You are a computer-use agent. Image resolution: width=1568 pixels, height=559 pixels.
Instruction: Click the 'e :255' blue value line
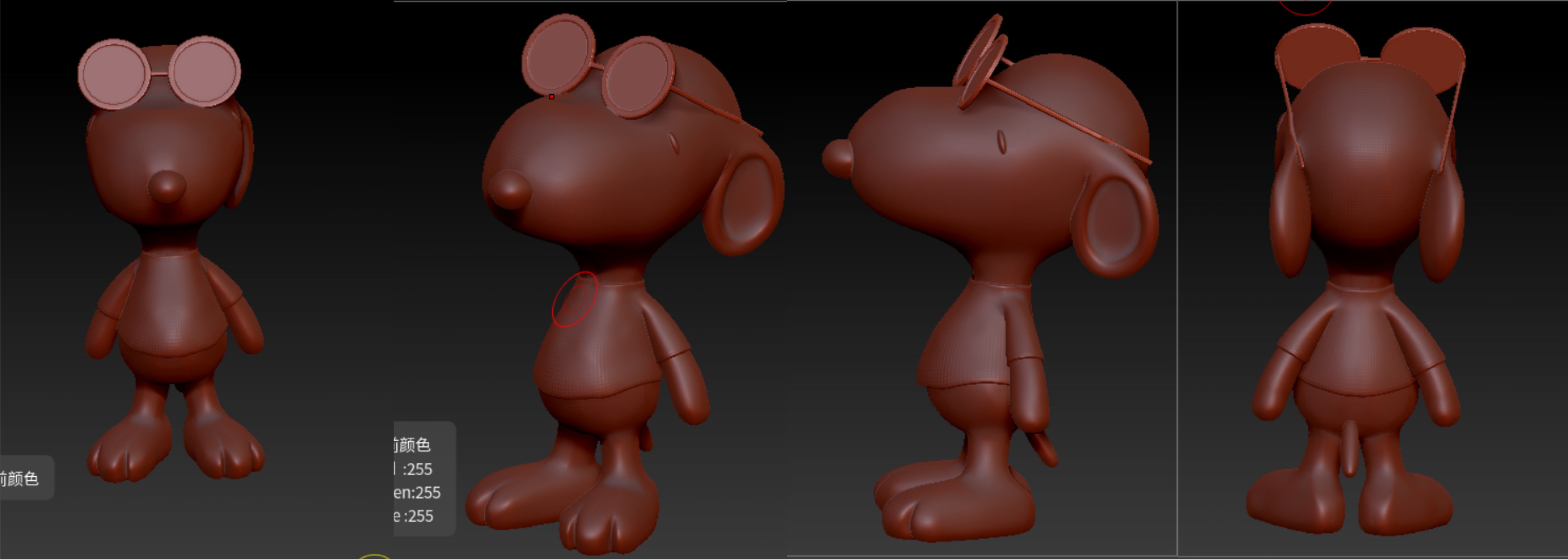pos(414,516)
